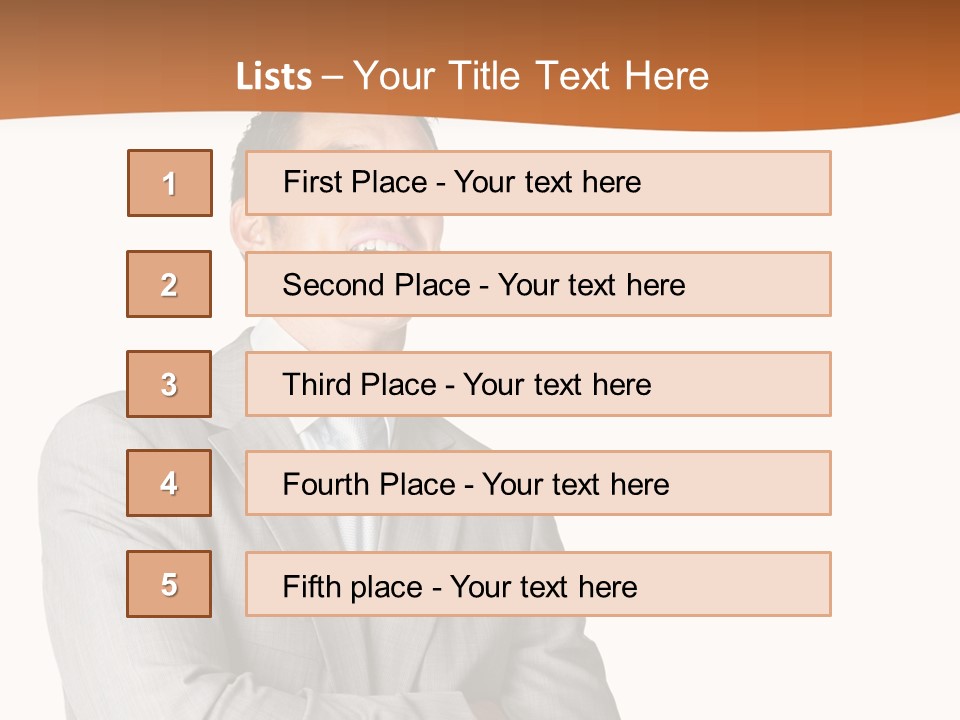
Task: Click the number 5 box
Action: tap(169, 584)
